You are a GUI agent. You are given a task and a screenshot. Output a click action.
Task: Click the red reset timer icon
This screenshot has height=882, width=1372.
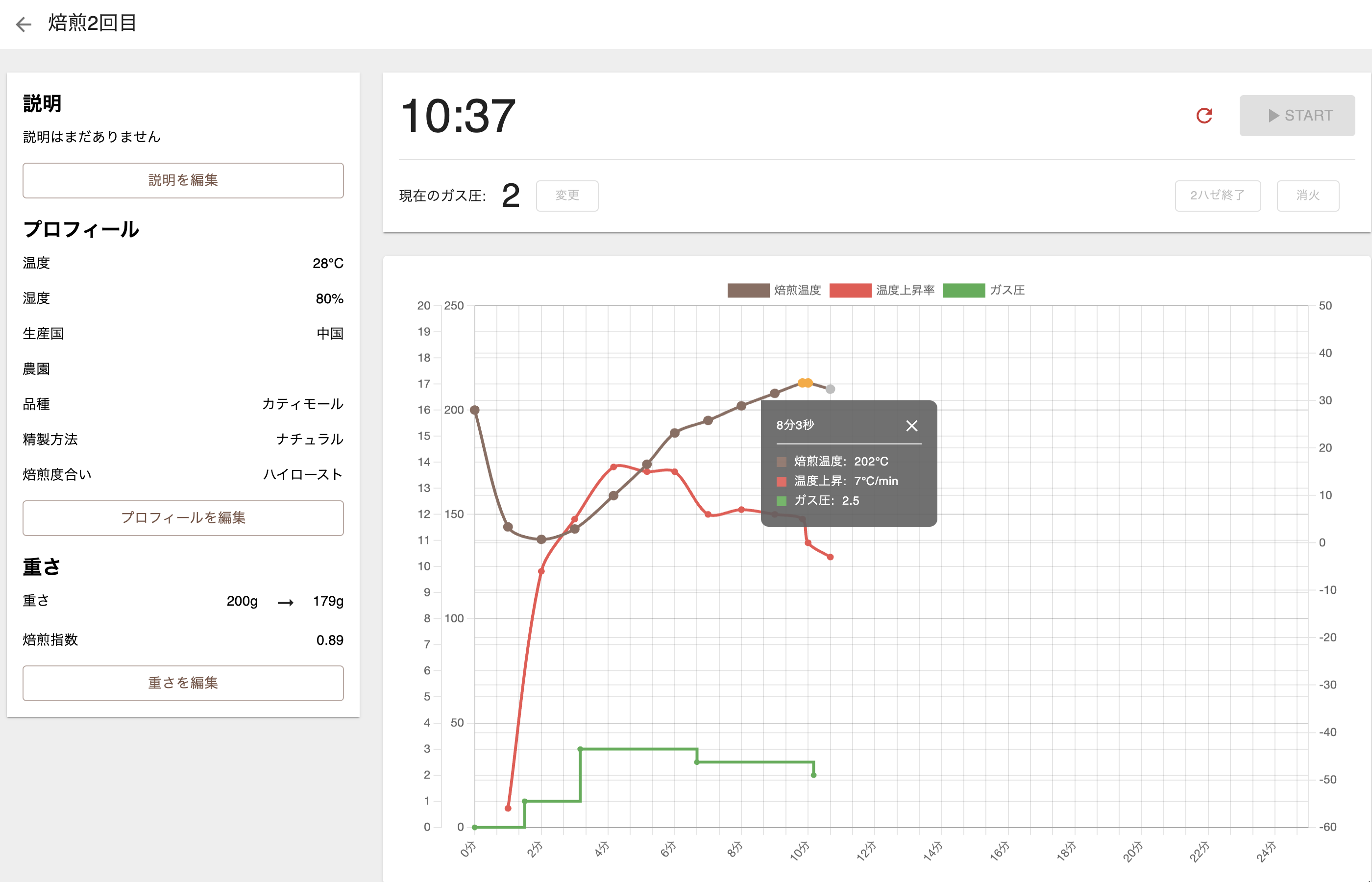(1204, 116)
